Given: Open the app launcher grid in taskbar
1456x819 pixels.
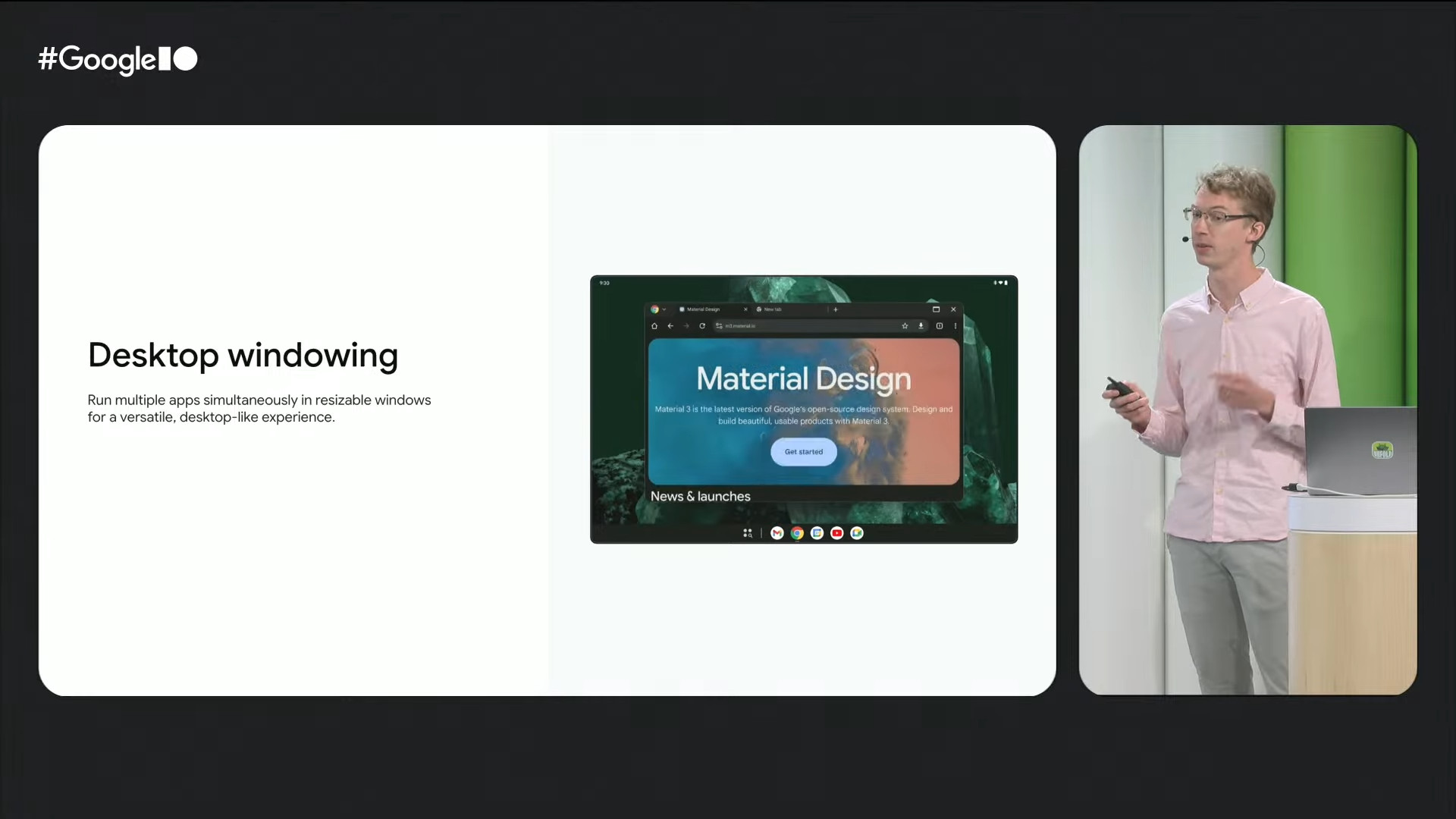Looking at the screenshot, I should [748, 533].
